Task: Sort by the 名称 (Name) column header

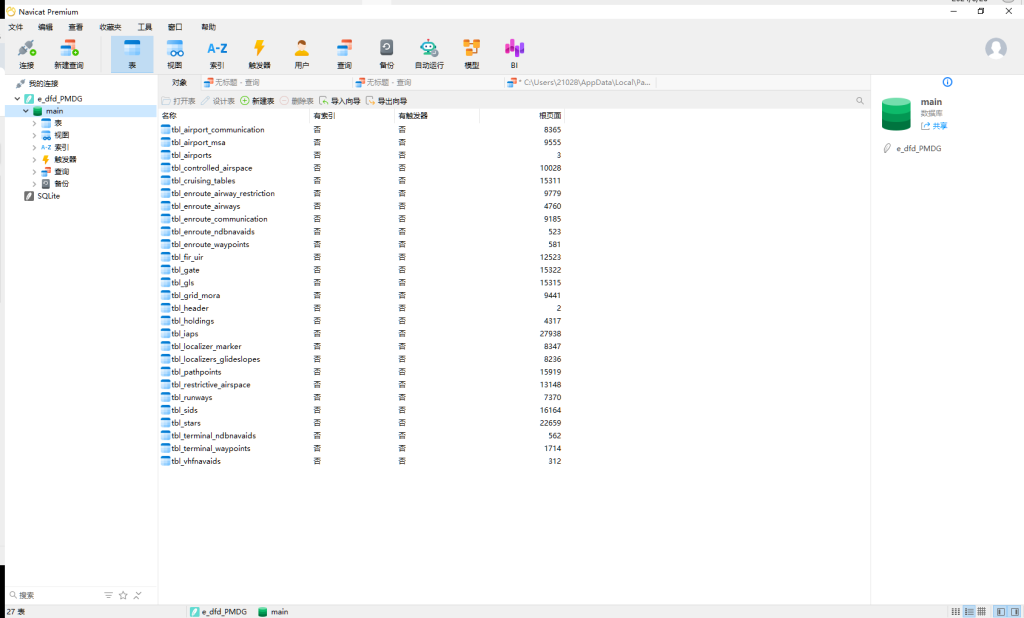Action: 233,116
